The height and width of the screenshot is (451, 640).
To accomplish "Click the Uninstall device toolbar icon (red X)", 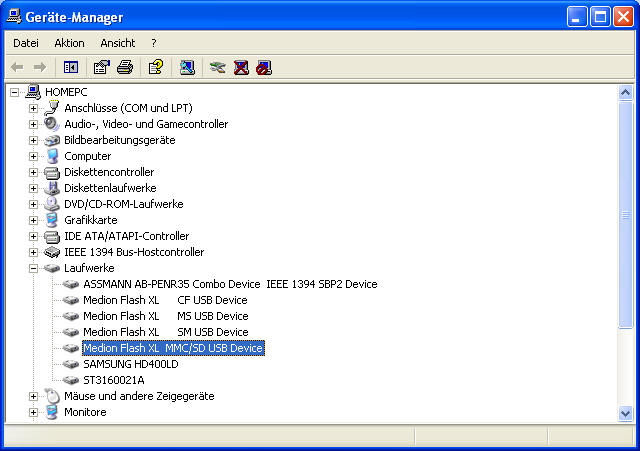I will pos(241,67).
